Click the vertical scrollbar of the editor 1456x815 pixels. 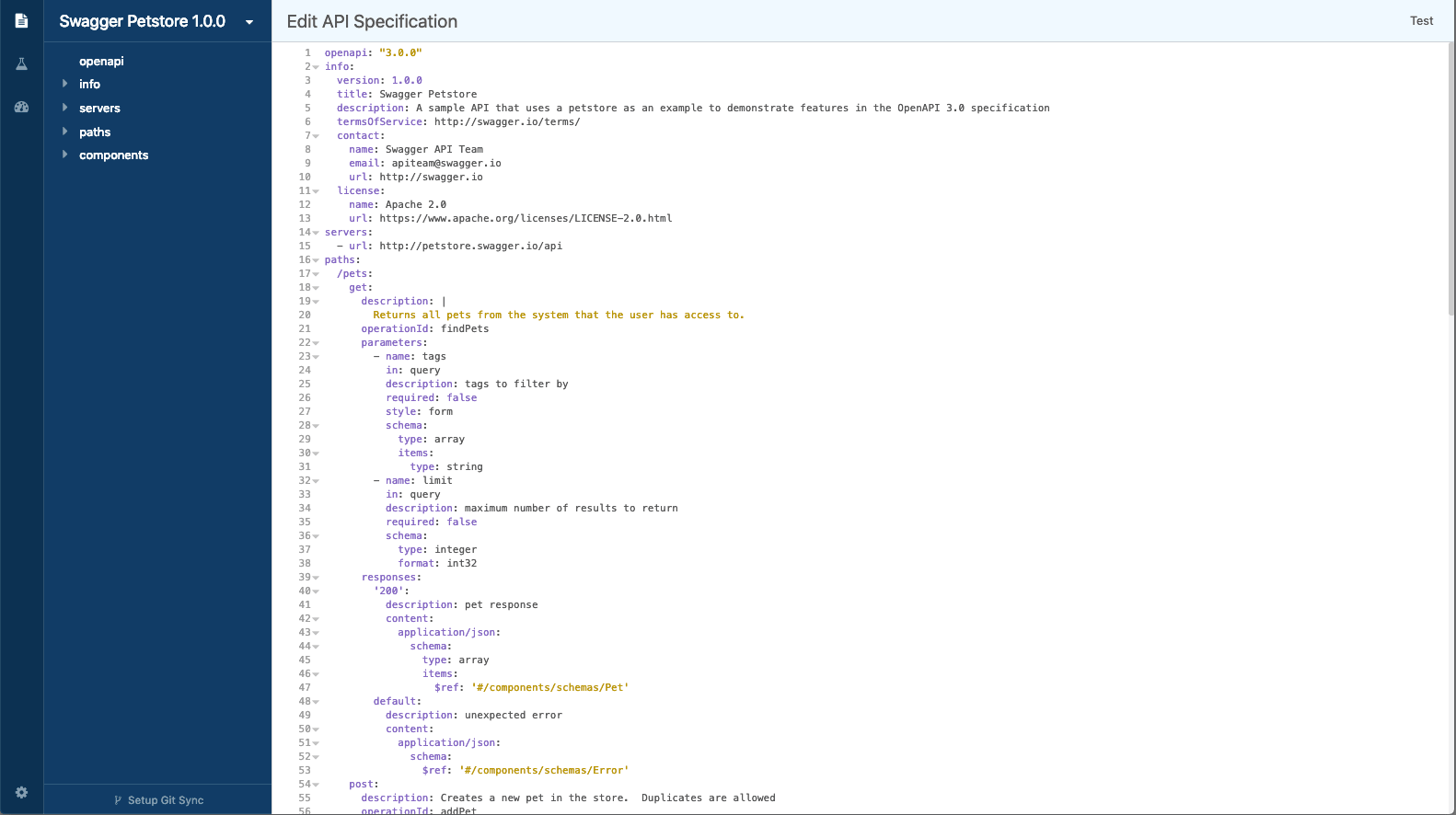point(1451,179)
